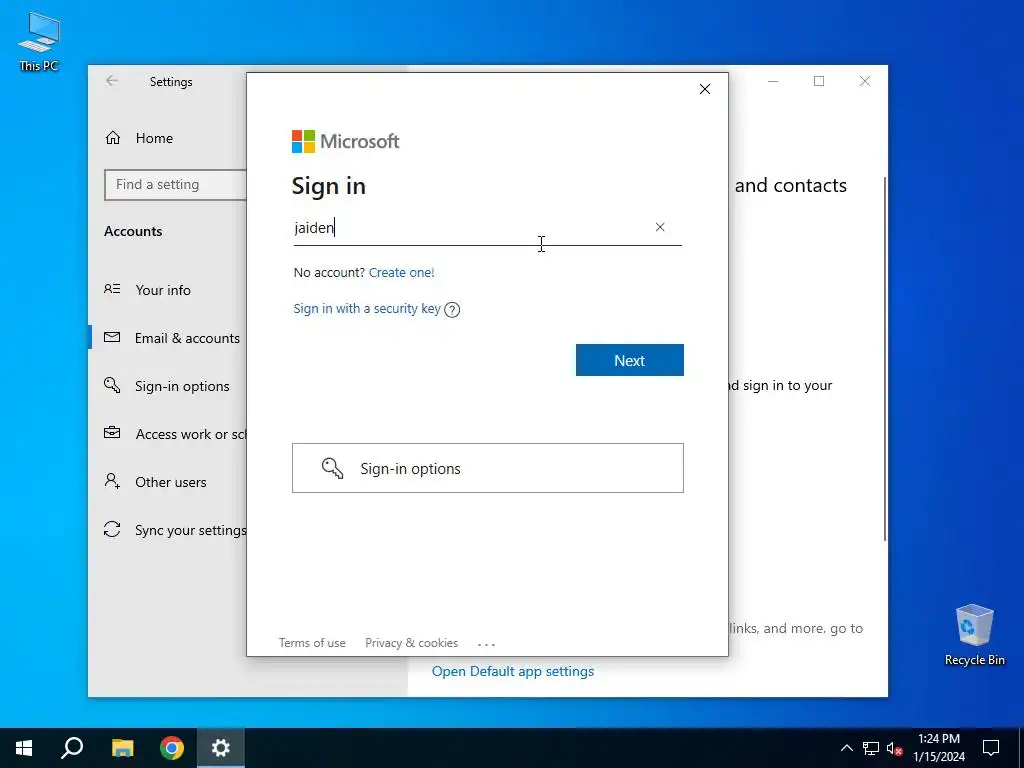Click the key icon beside sidebar Sign-in options

point(112,385)
